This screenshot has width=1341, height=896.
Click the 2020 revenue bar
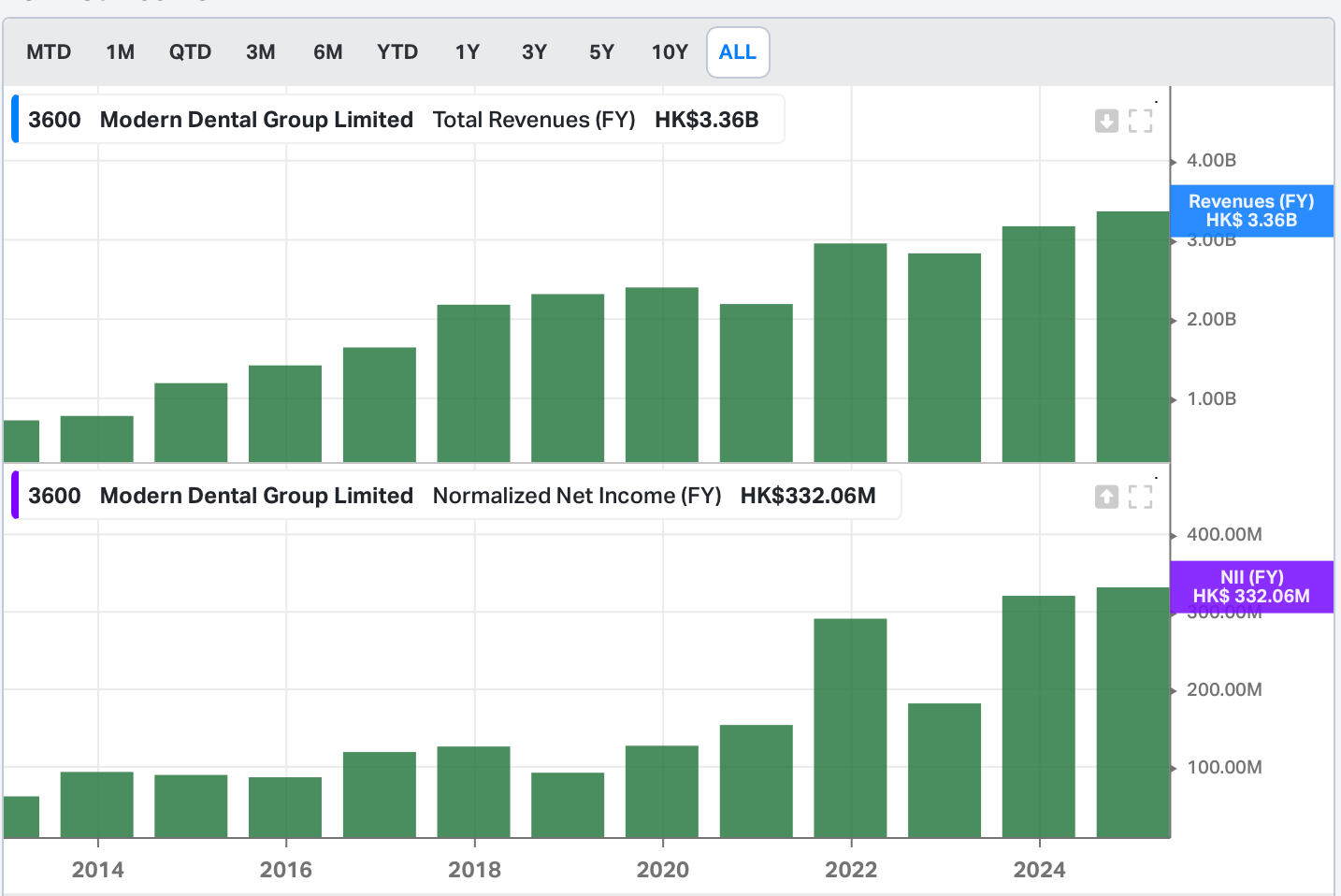[662, 375]
